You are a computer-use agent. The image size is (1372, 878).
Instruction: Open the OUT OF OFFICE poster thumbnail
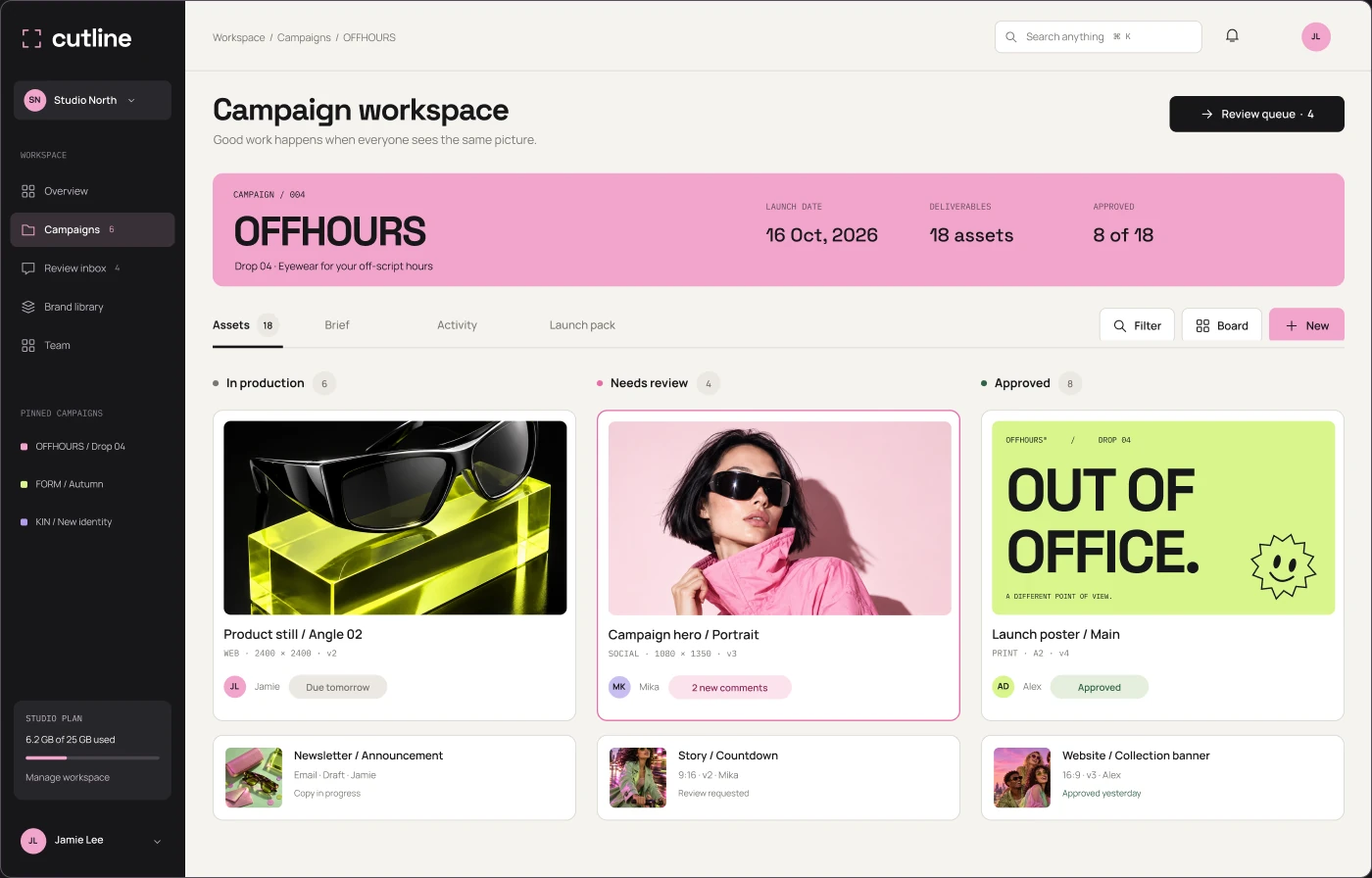pos(1163,517)
